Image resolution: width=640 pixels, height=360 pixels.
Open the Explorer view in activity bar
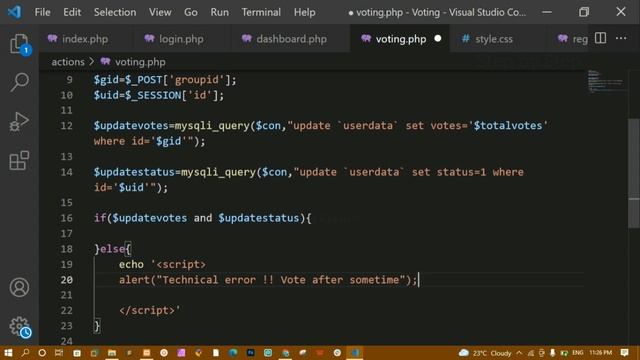click(19, 44)
